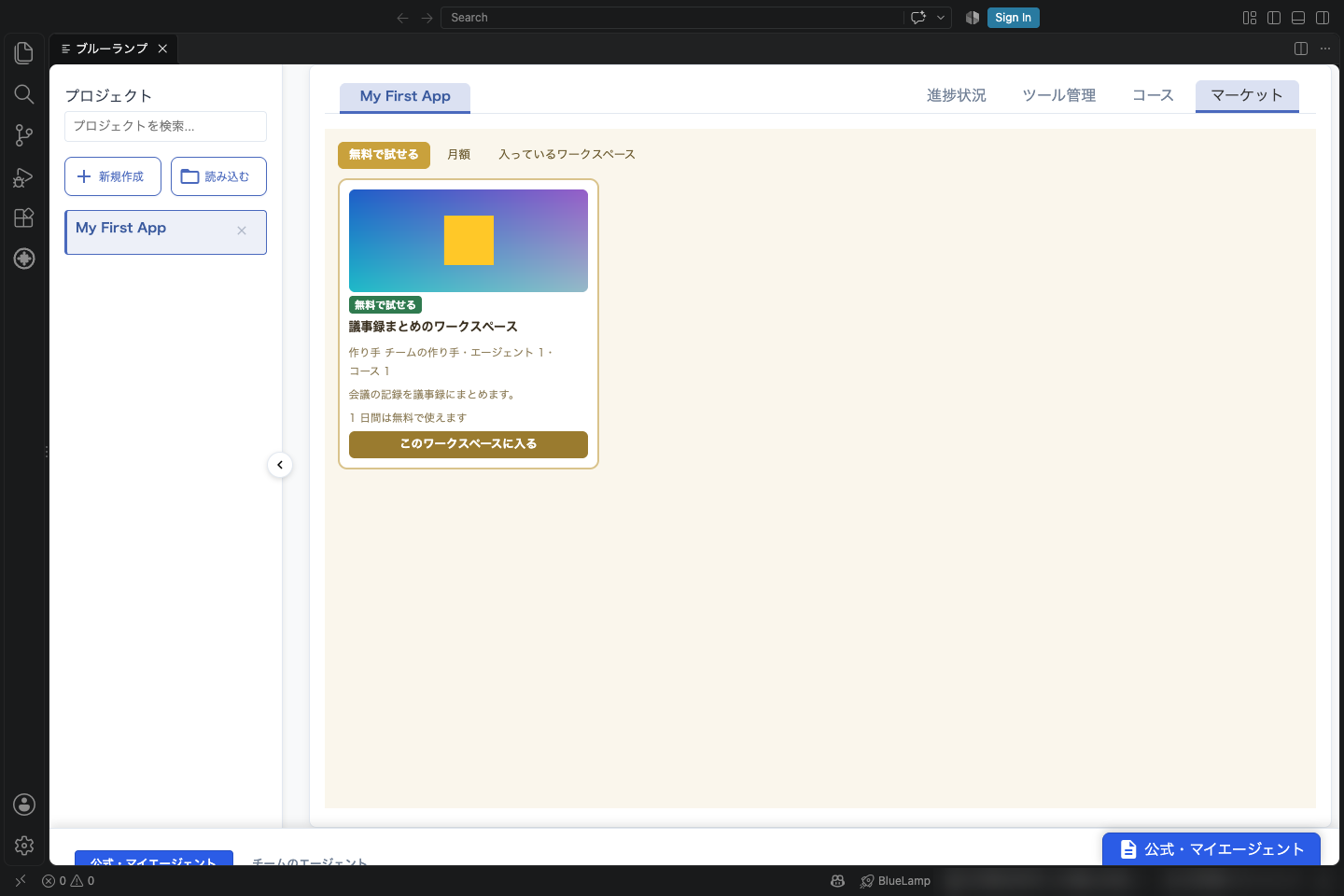Open the Explorer files icon in activity bar
This screenshot has width=1344, height=896.
24,53
